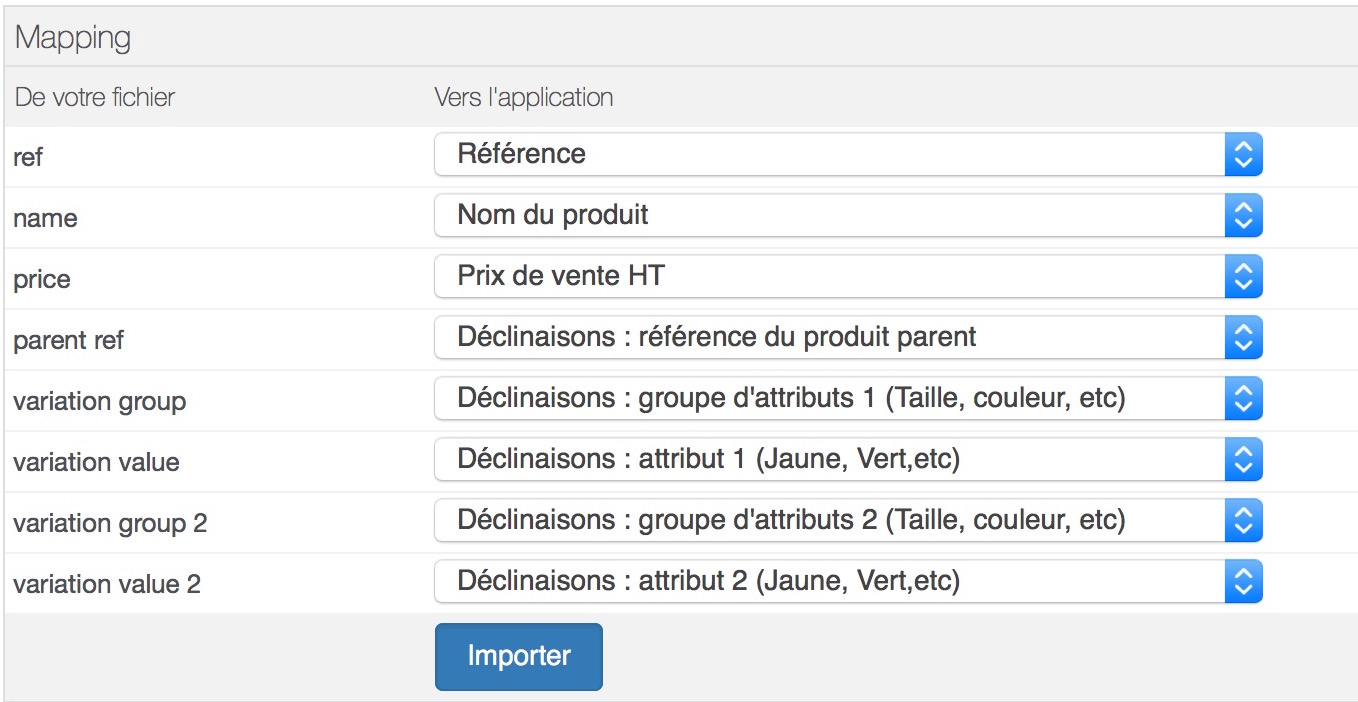This screenshot has height=702, width=1358.
Task: Click the 'variation group' field label
Action: point(99,401)
